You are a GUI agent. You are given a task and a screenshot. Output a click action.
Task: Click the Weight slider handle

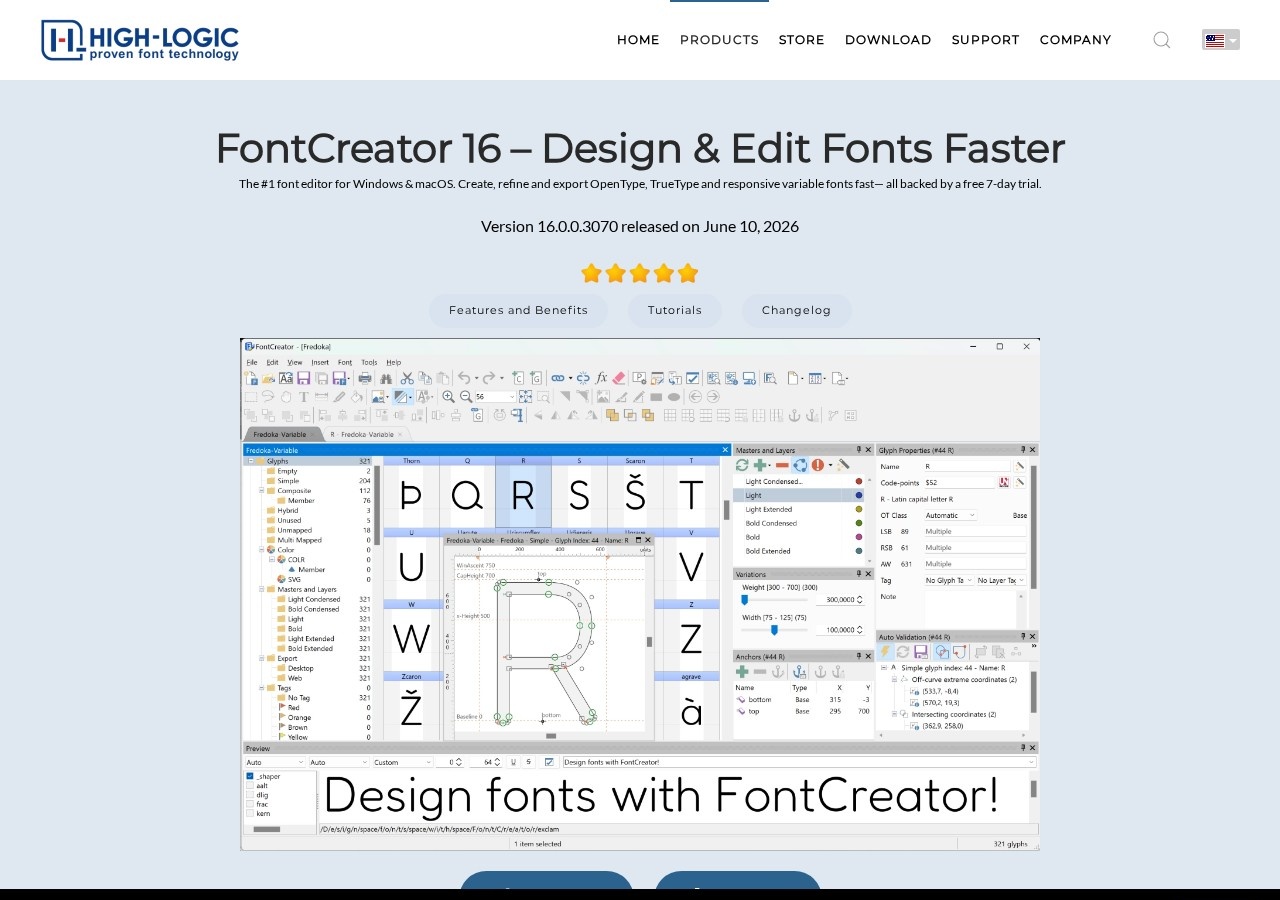pos(744,599)
